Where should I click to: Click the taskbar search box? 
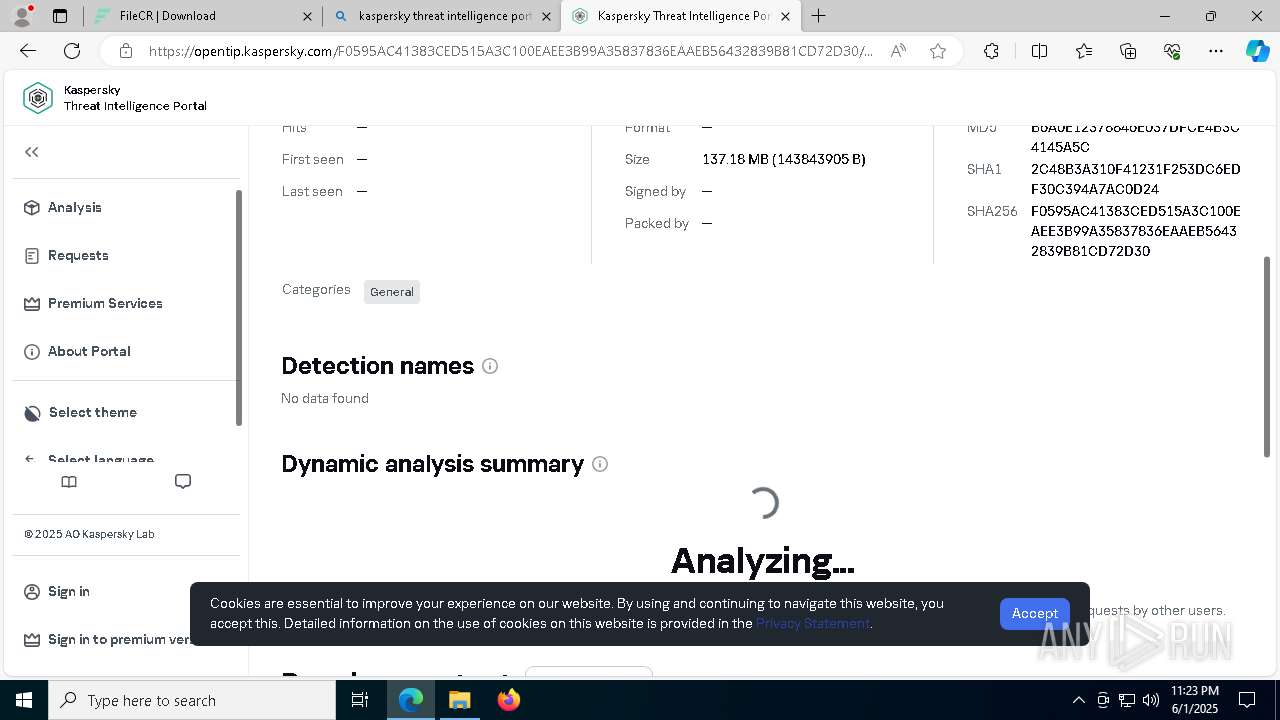[x=192, y=700]
